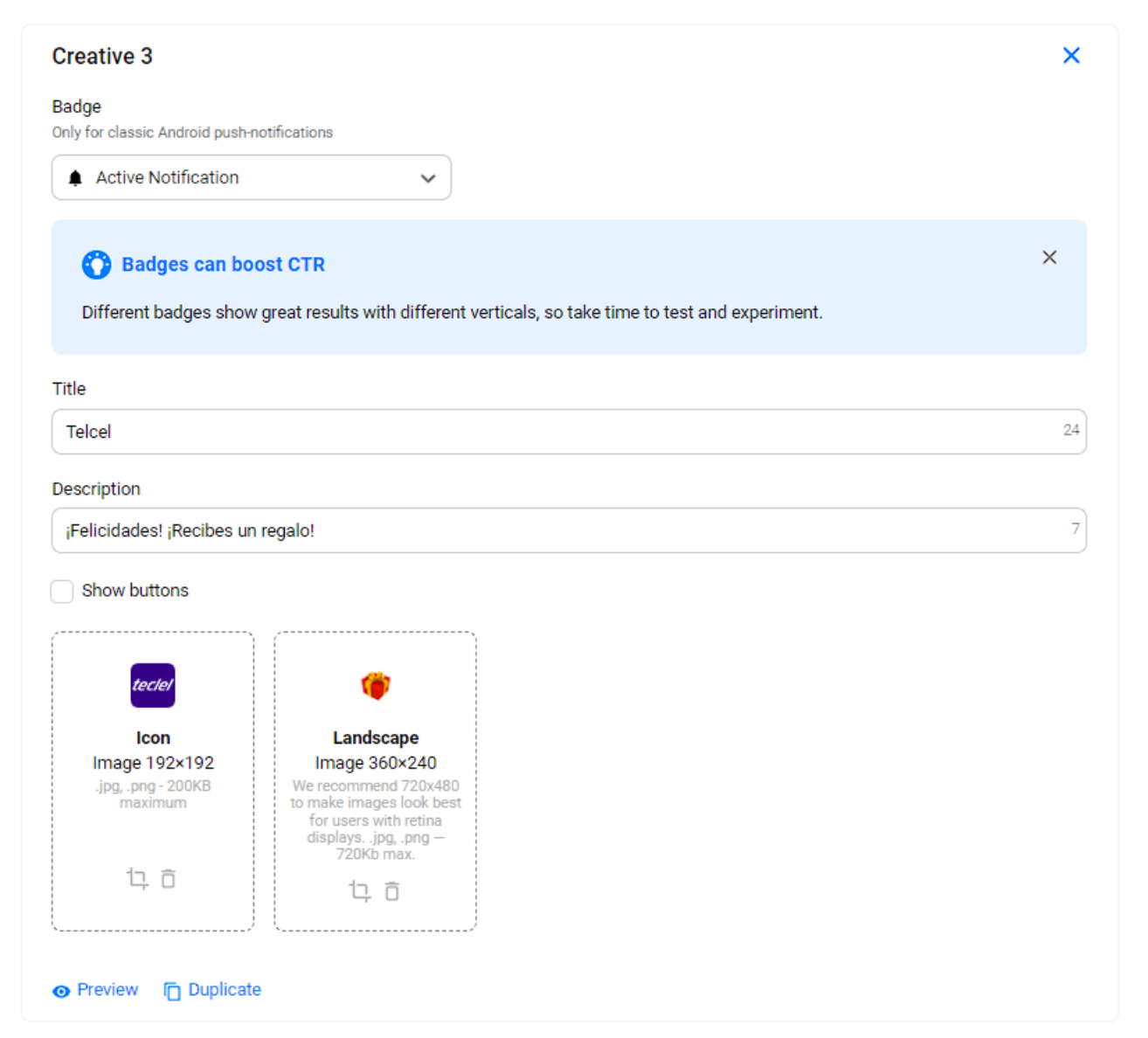Delete the Icon image
This screenshot has height=1038, width=1148.
click(169, 878)
